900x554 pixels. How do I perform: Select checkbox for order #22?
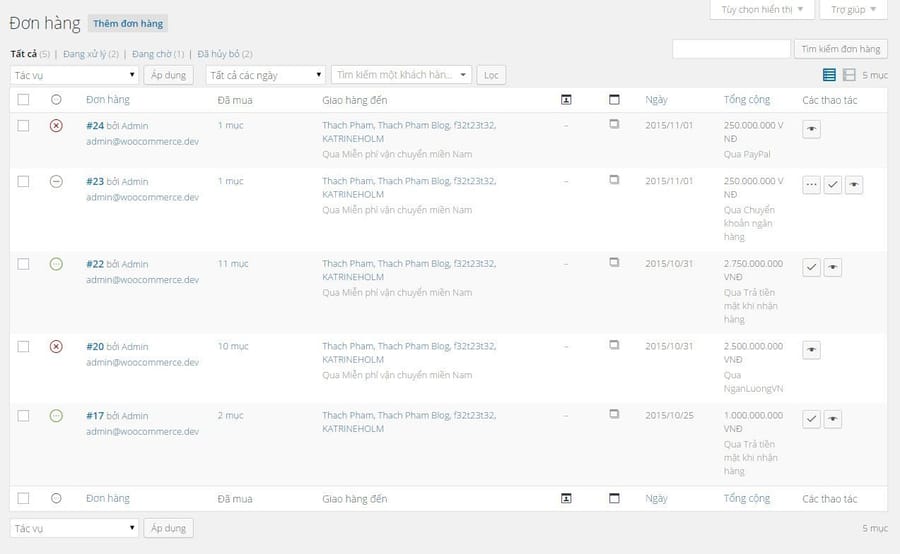23,264
